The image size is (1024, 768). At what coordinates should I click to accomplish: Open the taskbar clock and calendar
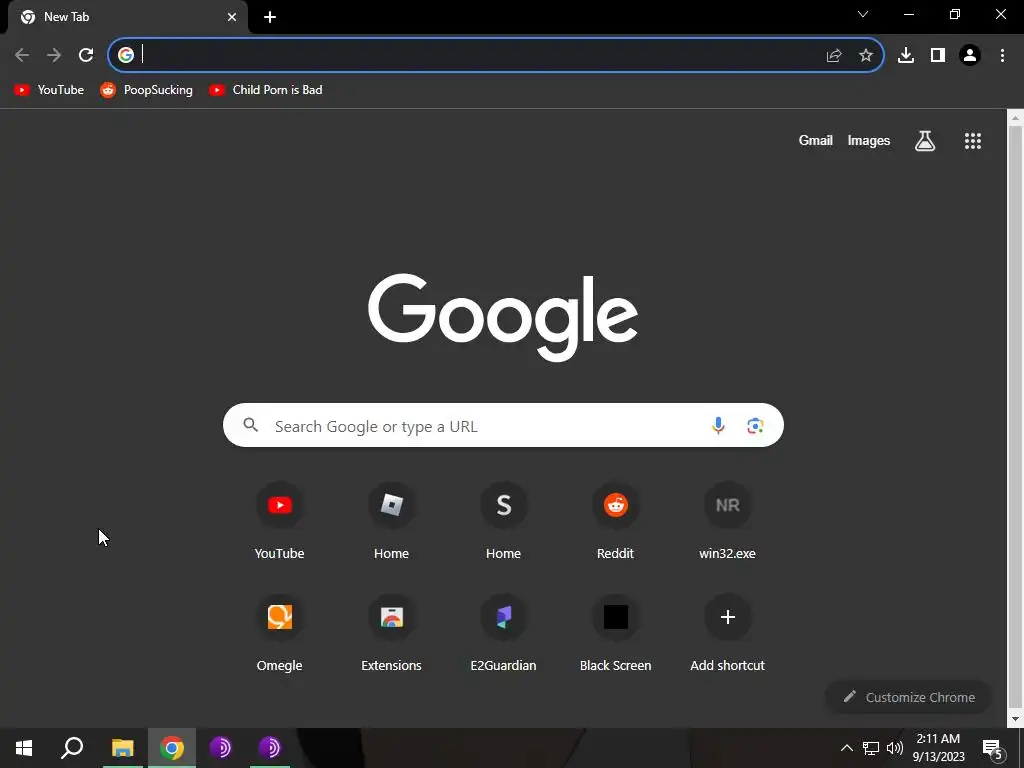(938, 748)
